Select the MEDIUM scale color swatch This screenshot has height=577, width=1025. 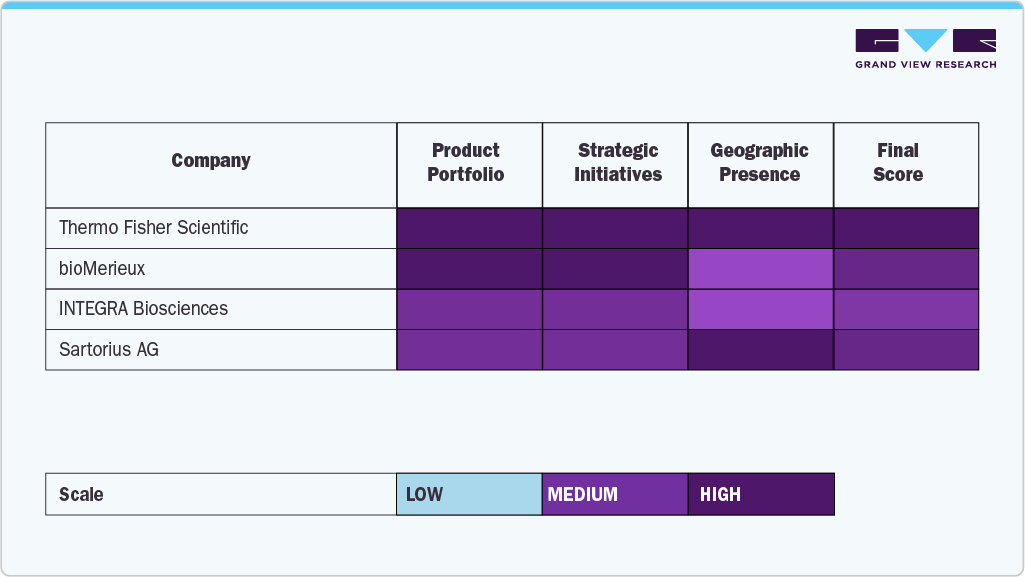pyautogui.click(x=615, y=494)
